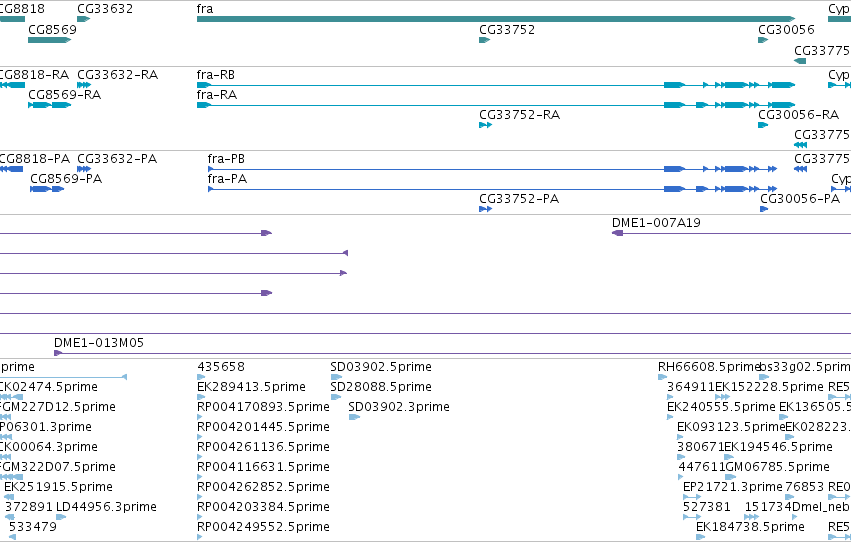Viewport: 851px width, 542px height.
Task: Click the EK184738.5prime EST label
Action: [x=750, y=527]
